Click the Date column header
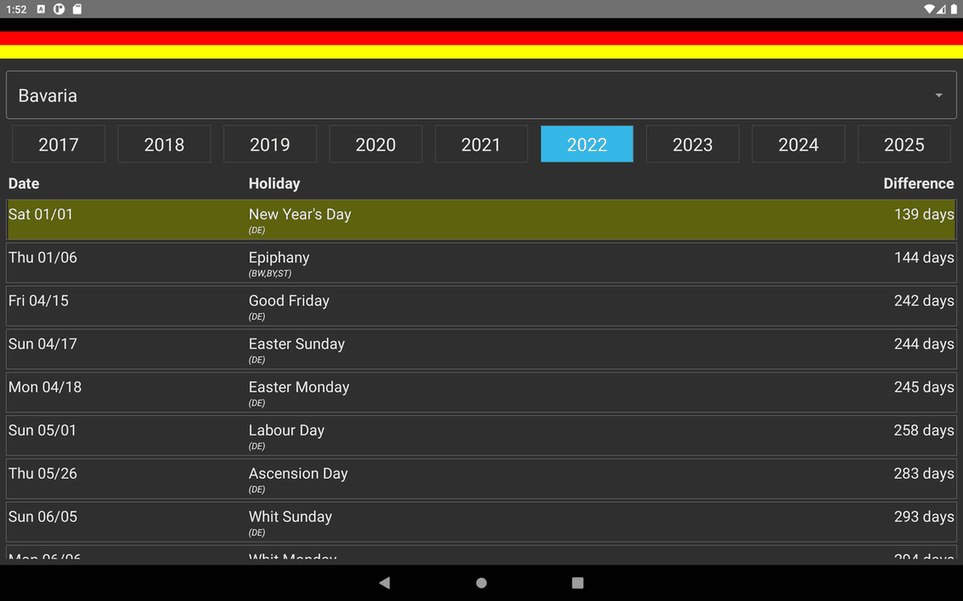Screen dimensions: 963x601 click(23, 183)
